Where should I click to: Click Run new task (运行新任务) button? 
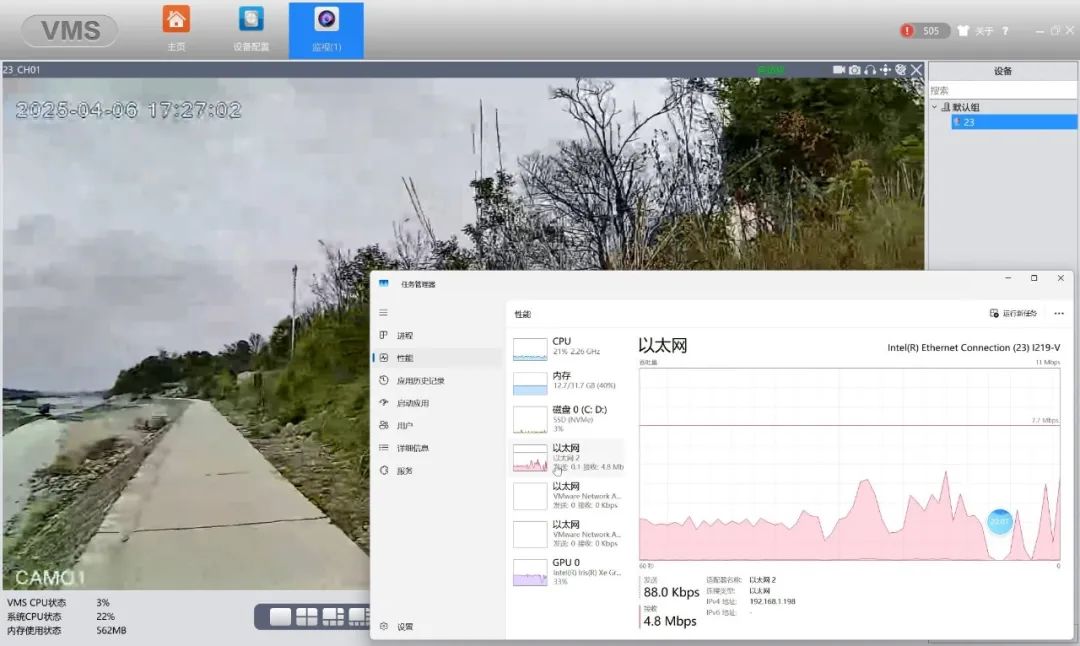point(1013,313)
